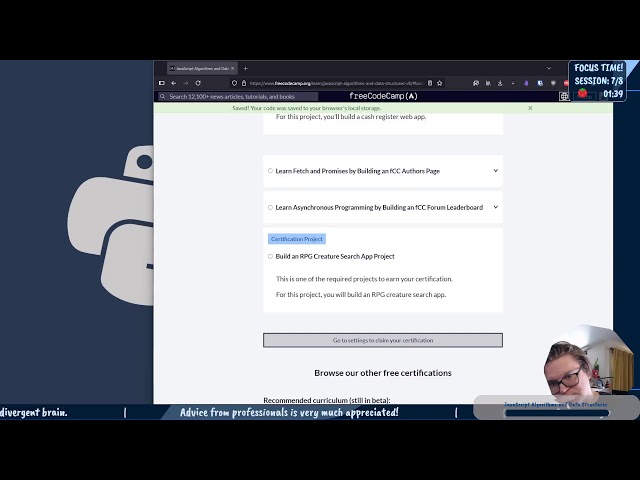Image resolution: width=640 pixels, height=480 pixels.
Task: Click the text For this project, you'll build a cash register
Action: pyautogui.click(x=351, y=117)
